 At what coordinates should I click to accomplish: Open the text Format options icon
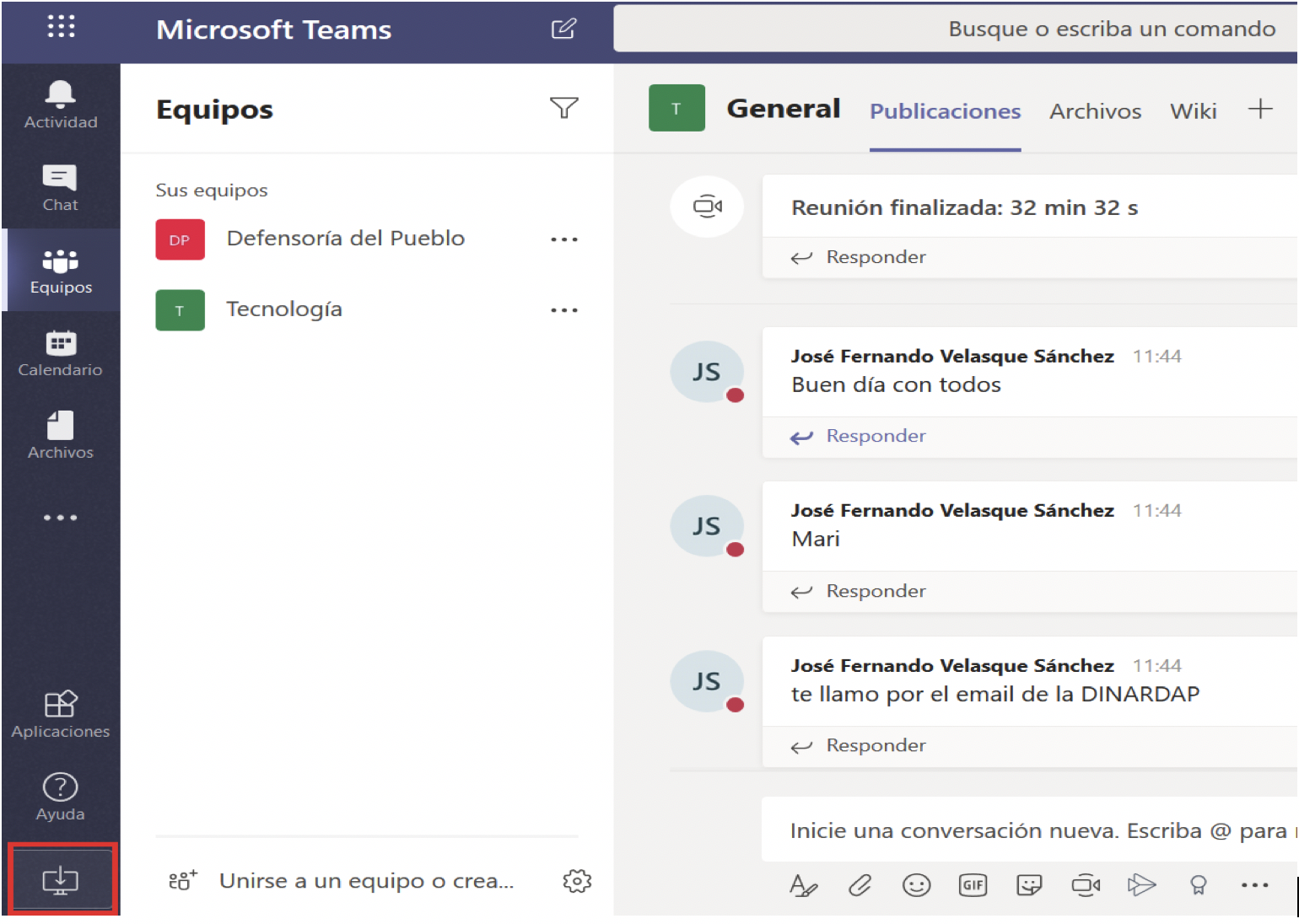(803, 885)
